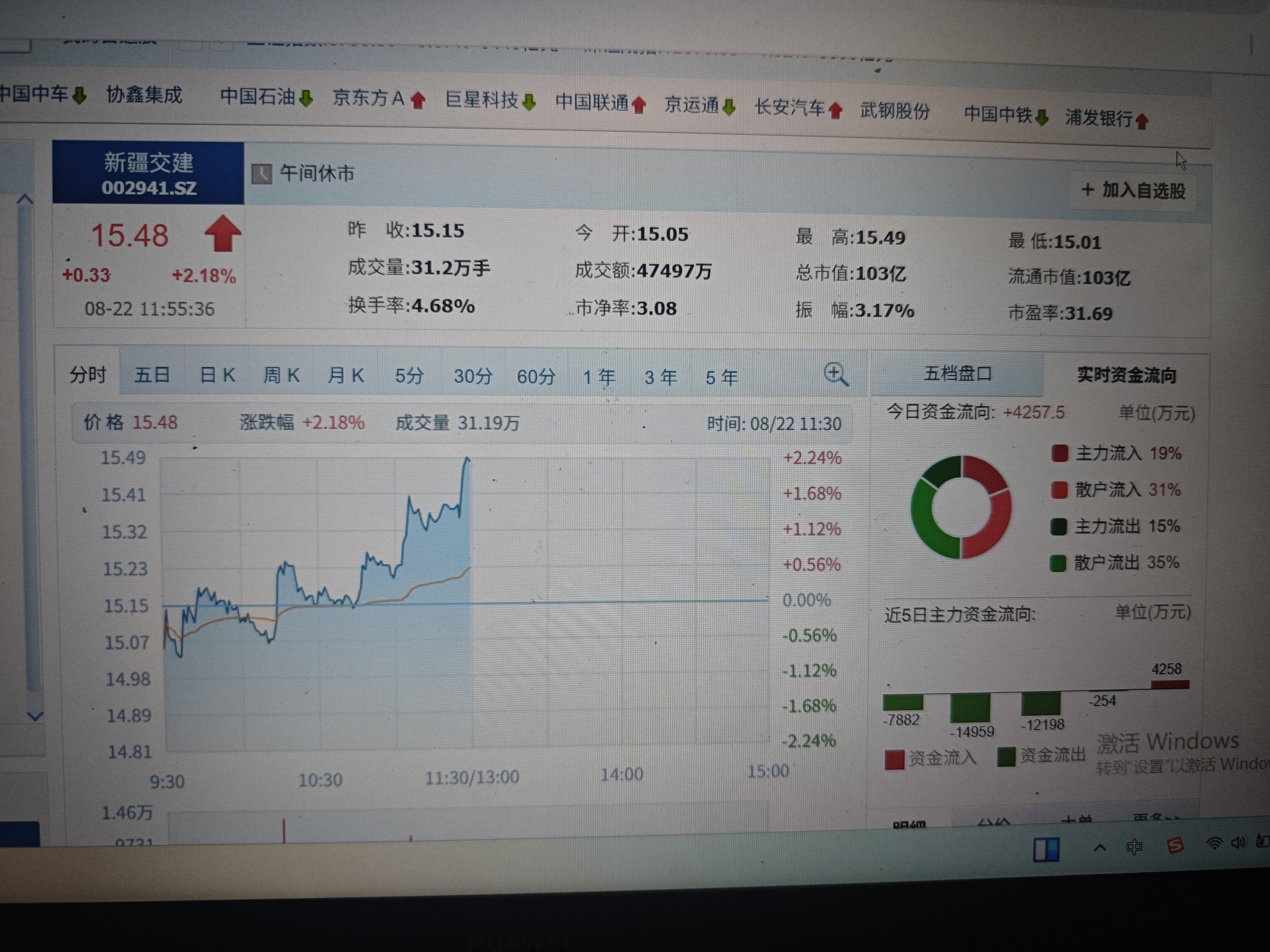Open 长安汽车 stock link

click(x=789, y=108)
